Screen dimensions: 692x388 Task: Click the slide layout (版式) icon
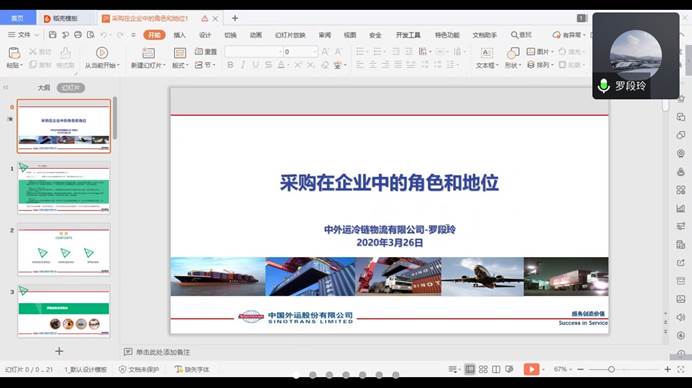(x=180, y=53)
